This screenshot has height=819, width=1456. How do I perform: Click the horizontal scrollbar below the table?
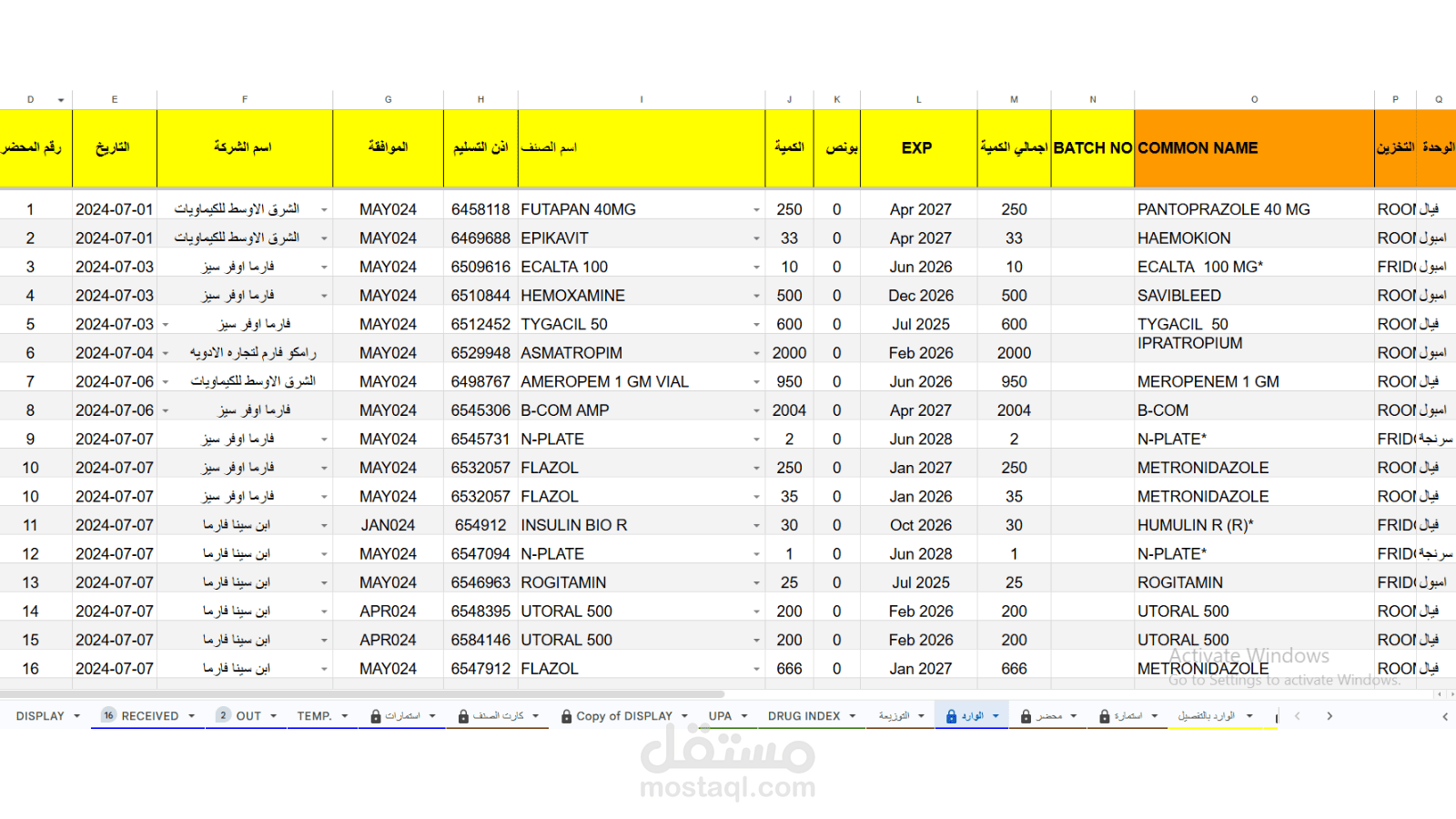point(364,694)
